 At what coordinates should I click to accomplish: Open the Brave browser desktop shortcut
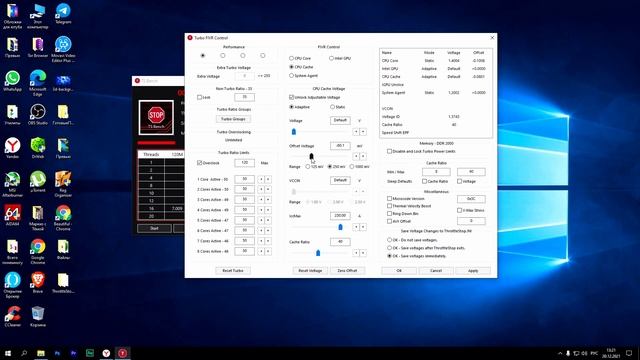[x=38, y=283]
